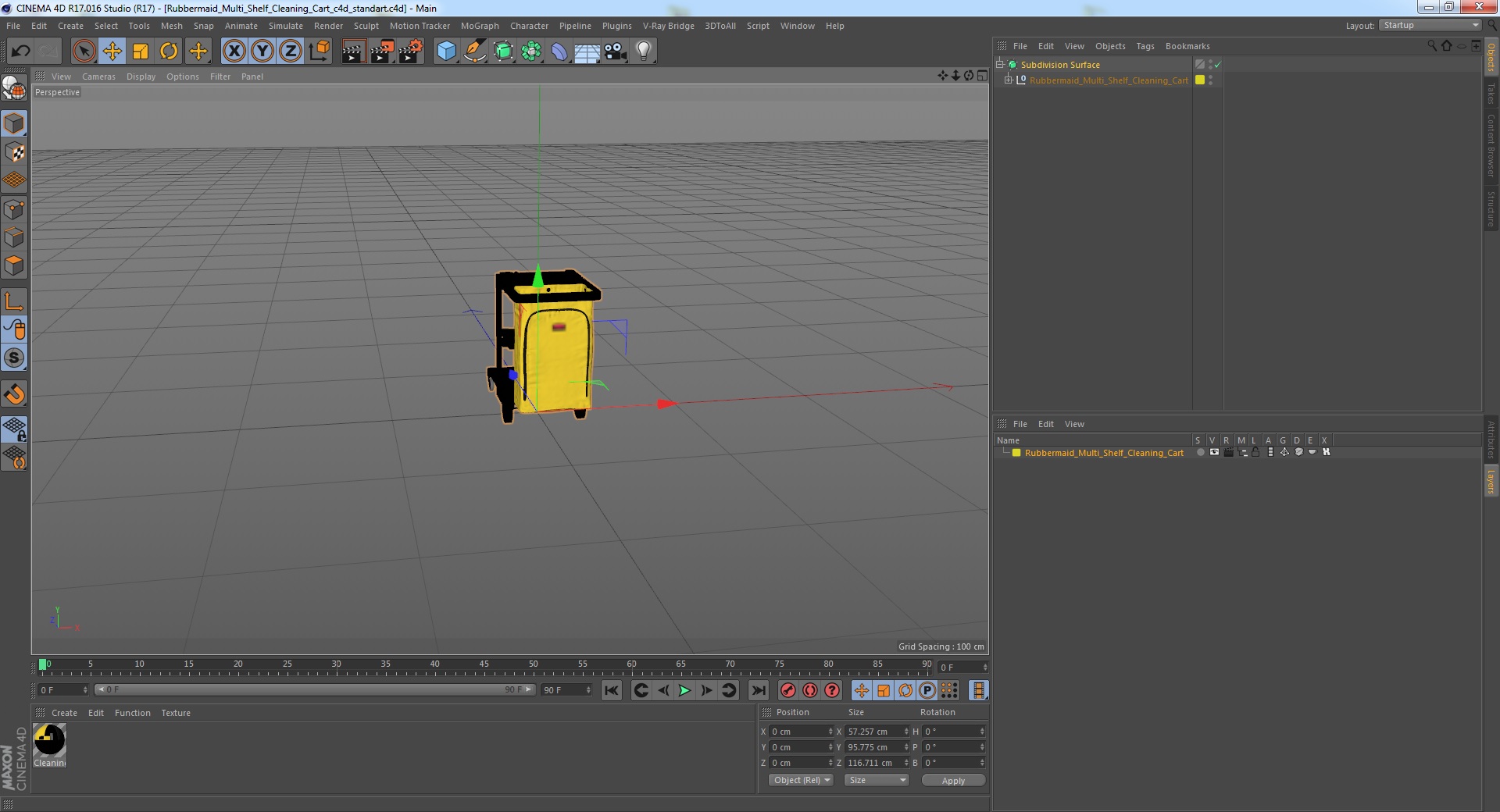The height and width of the screenshot is (812, 1500).
Task: Open Object (Rel) coordinate dropdown
Action: coord(801,780)
